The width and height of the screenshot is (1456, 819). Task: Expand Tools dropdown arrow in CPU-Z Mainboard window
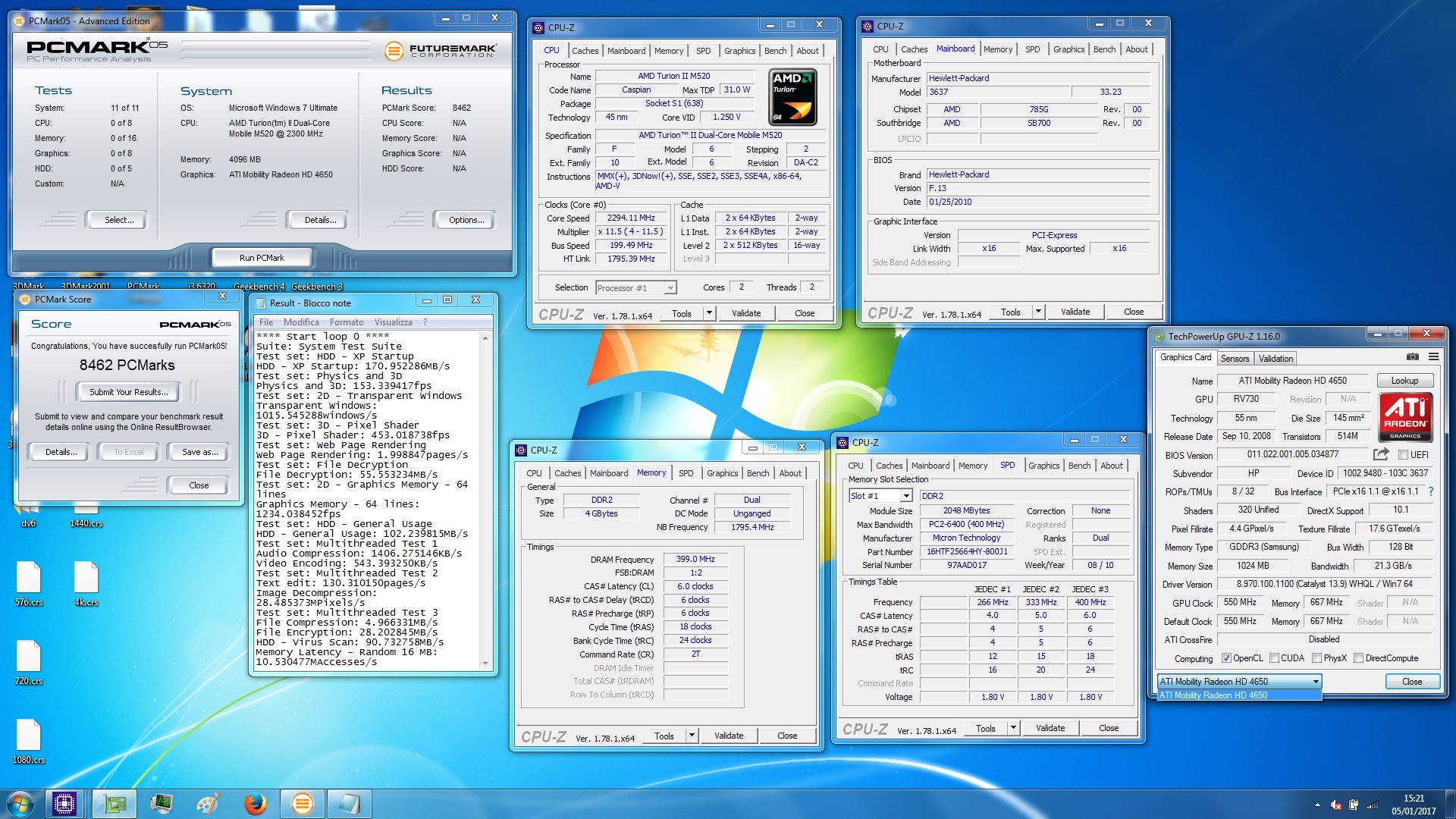[1038, 312]
